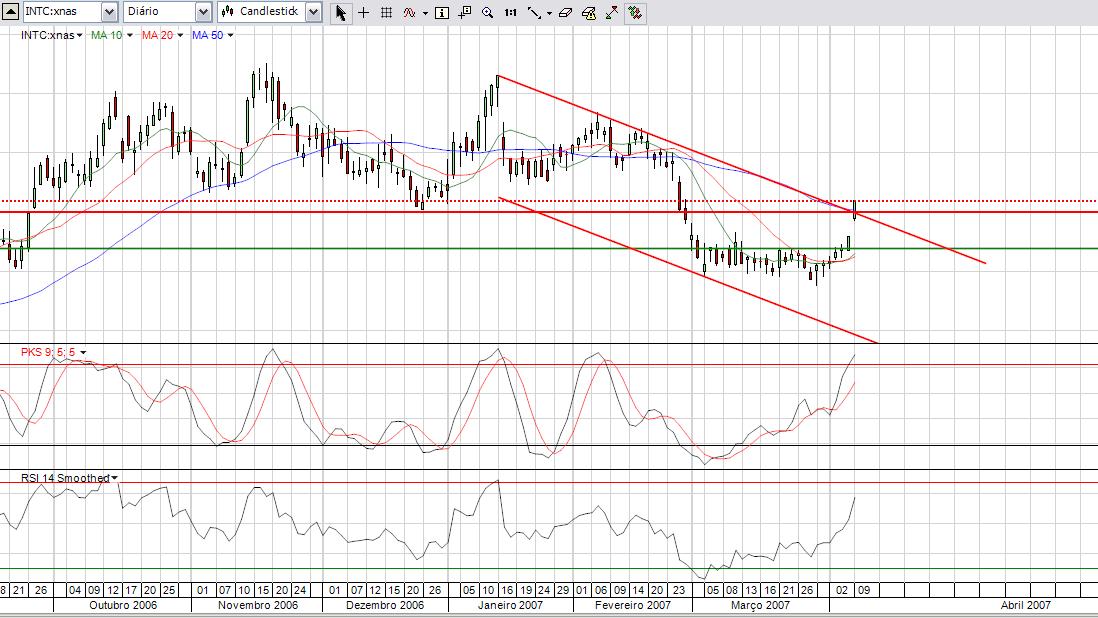This screenshot has width=1098, height=618.
Task: Open the MA 10 indicator menu
Action: 111,35
